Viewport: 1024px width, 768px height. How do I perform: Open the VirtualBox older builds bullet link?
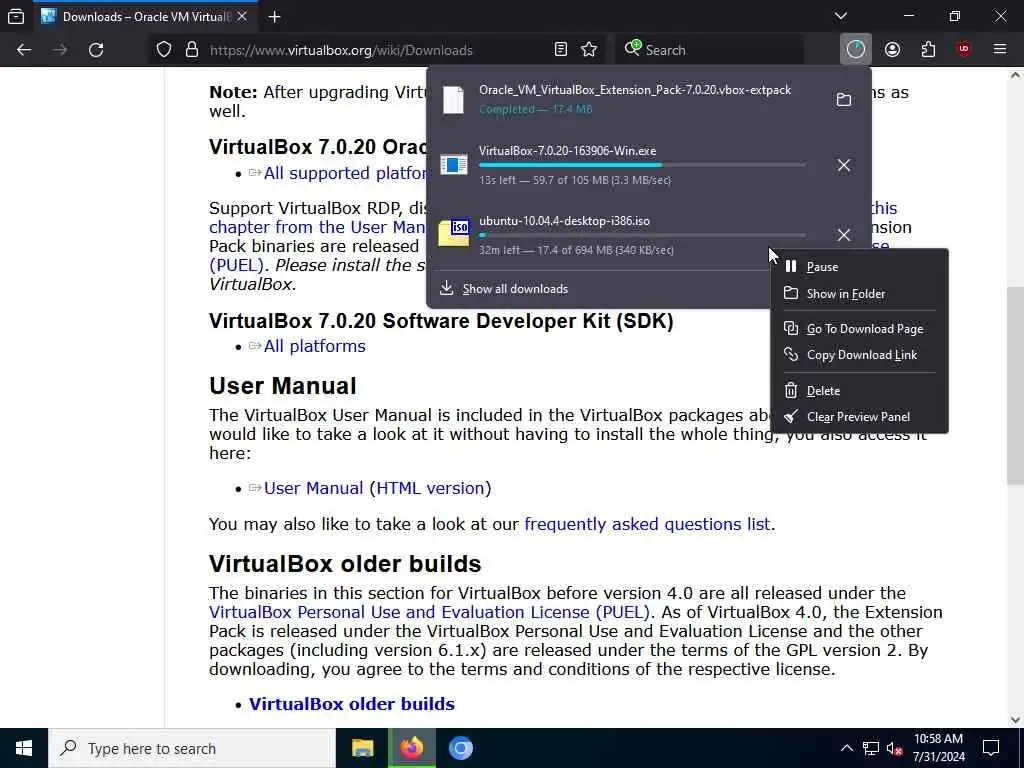(x=351, y=704)
